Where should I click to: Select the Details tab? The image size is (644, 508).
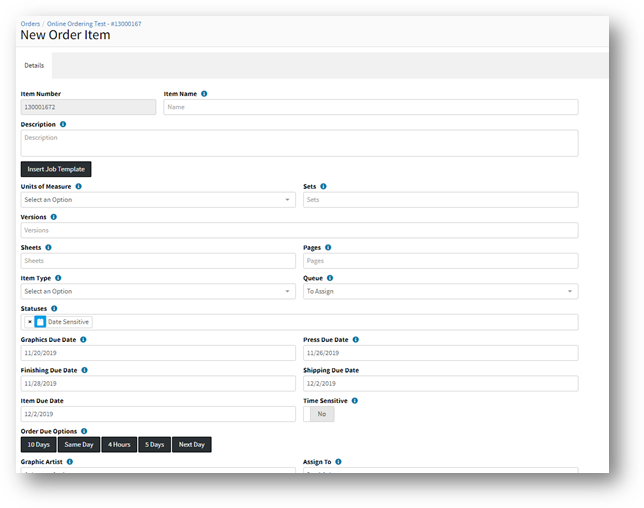point(34,65)
